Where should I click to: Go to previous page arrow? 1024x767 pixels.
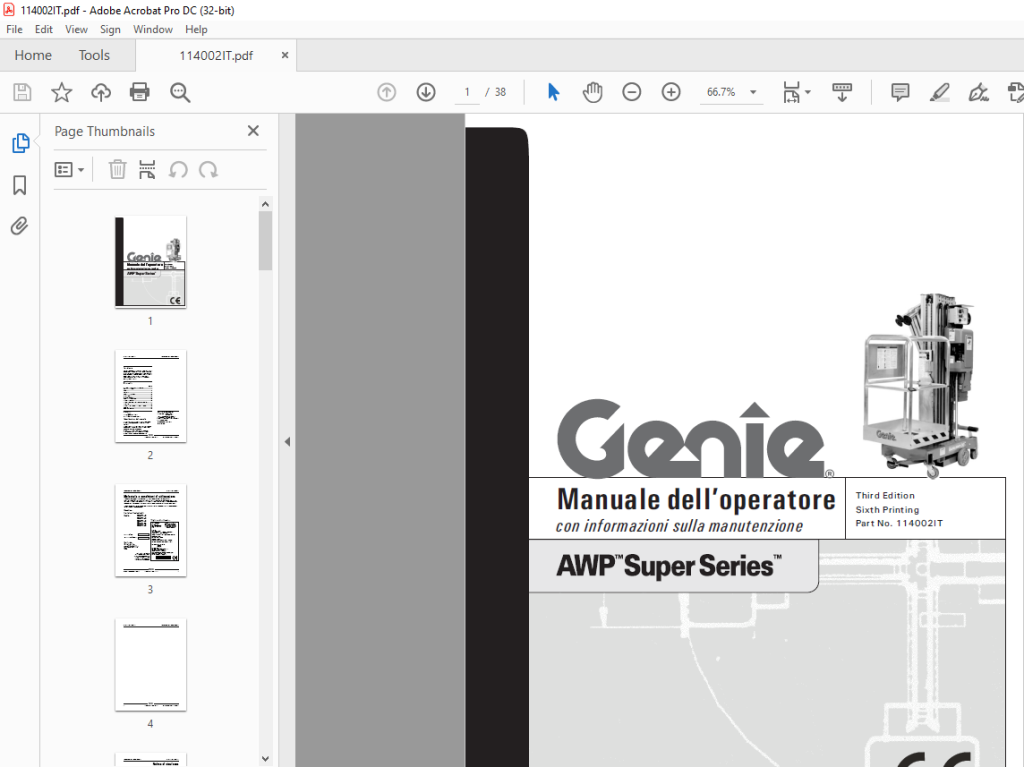point(387,92)
